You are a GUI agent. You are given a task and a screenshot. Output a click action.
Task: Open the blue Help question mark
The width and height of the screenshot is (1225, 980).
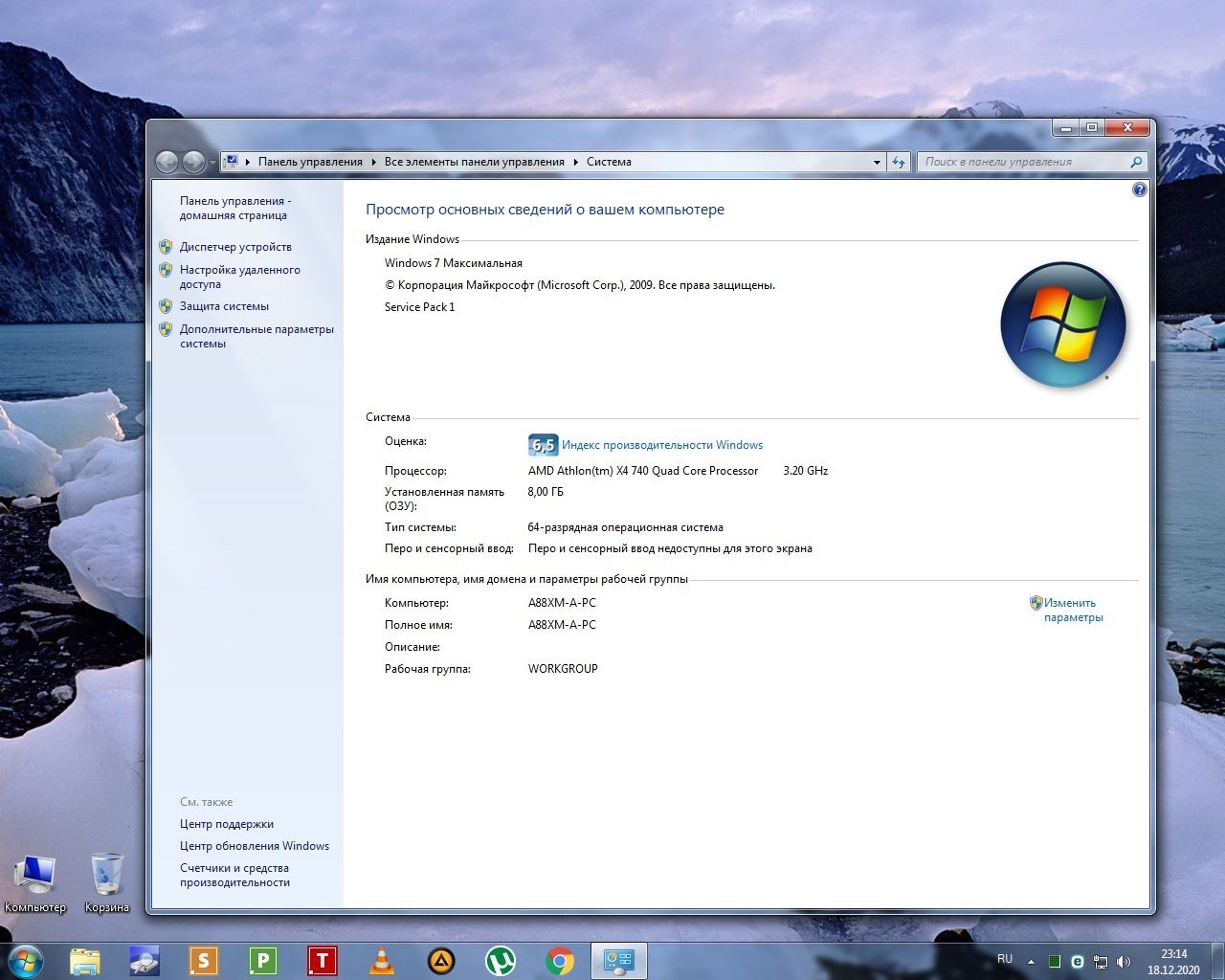[x=1139, y=189]
